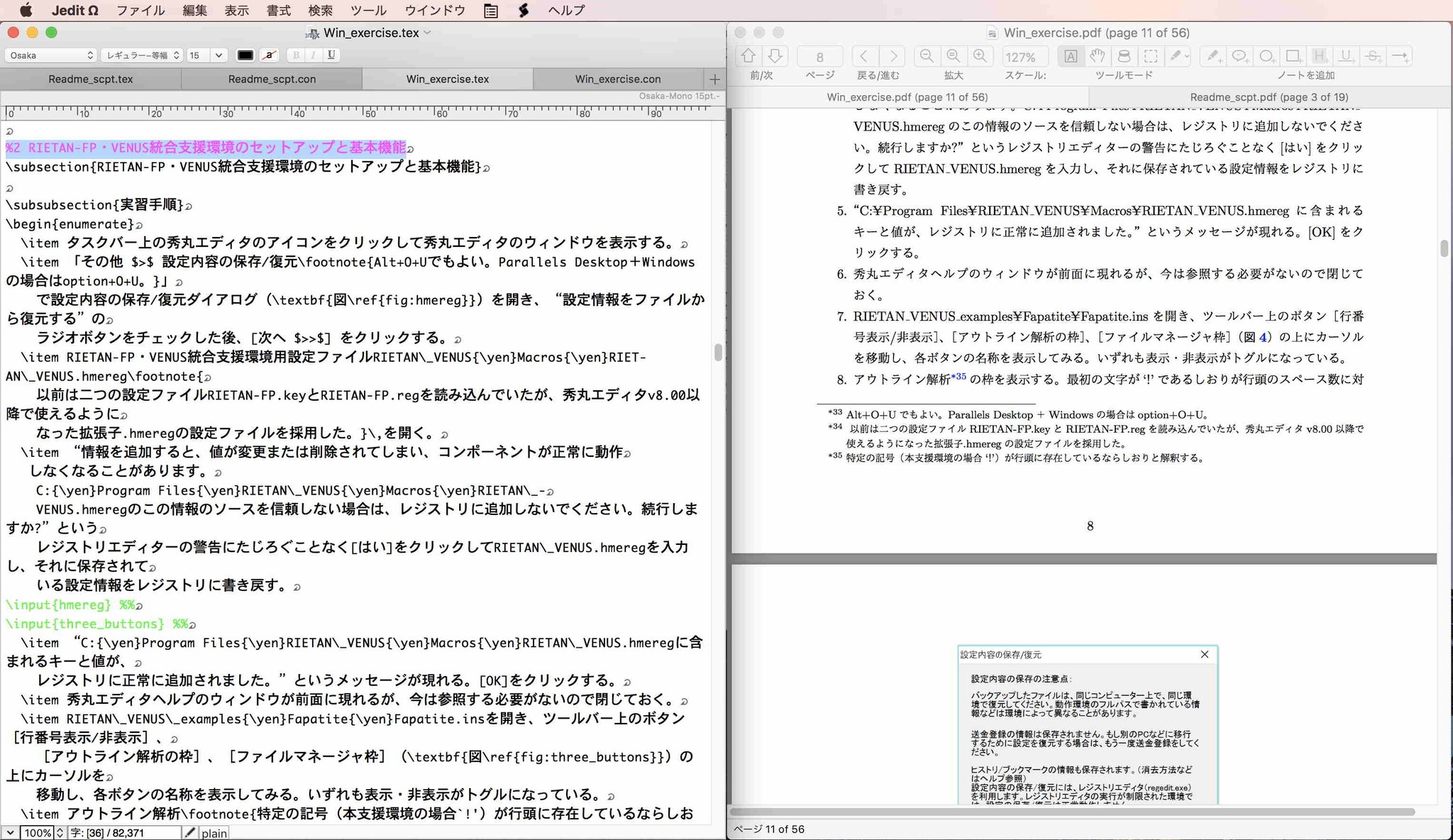This screenshot has height=840, width=1453.
Task: Open the plain mode selector in status bar
Action: pos(214,833)
